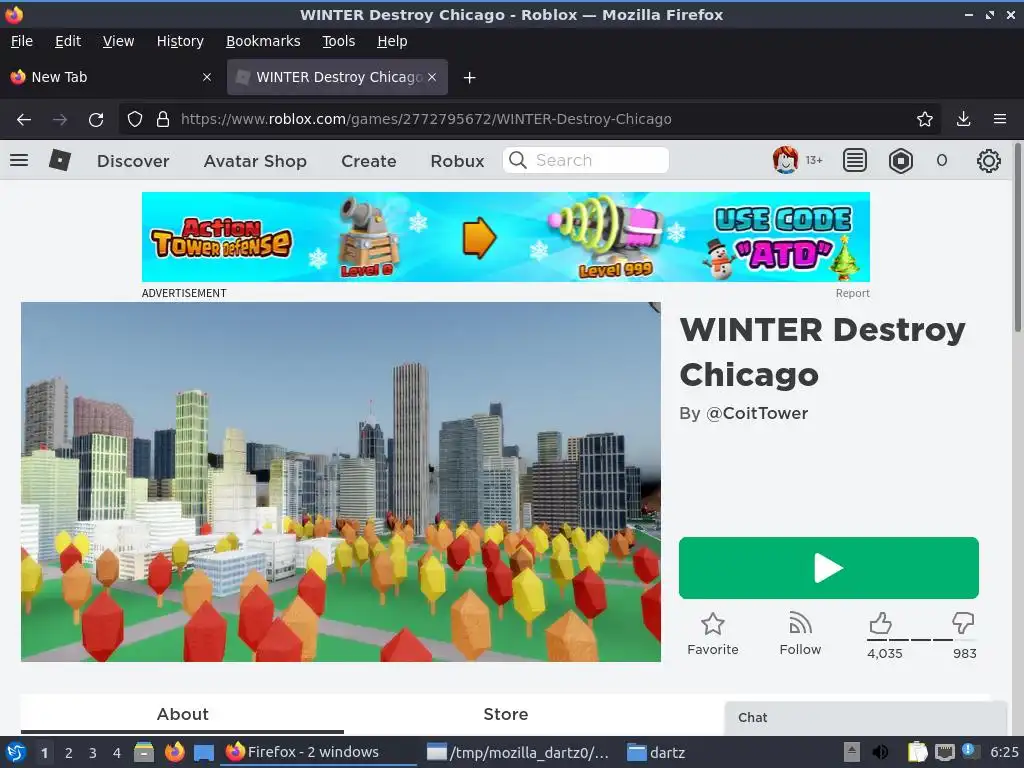This screenshot has width=1024, height=768.
Task: Open the Avatar Shop link
Action: [x=255, y=161]
